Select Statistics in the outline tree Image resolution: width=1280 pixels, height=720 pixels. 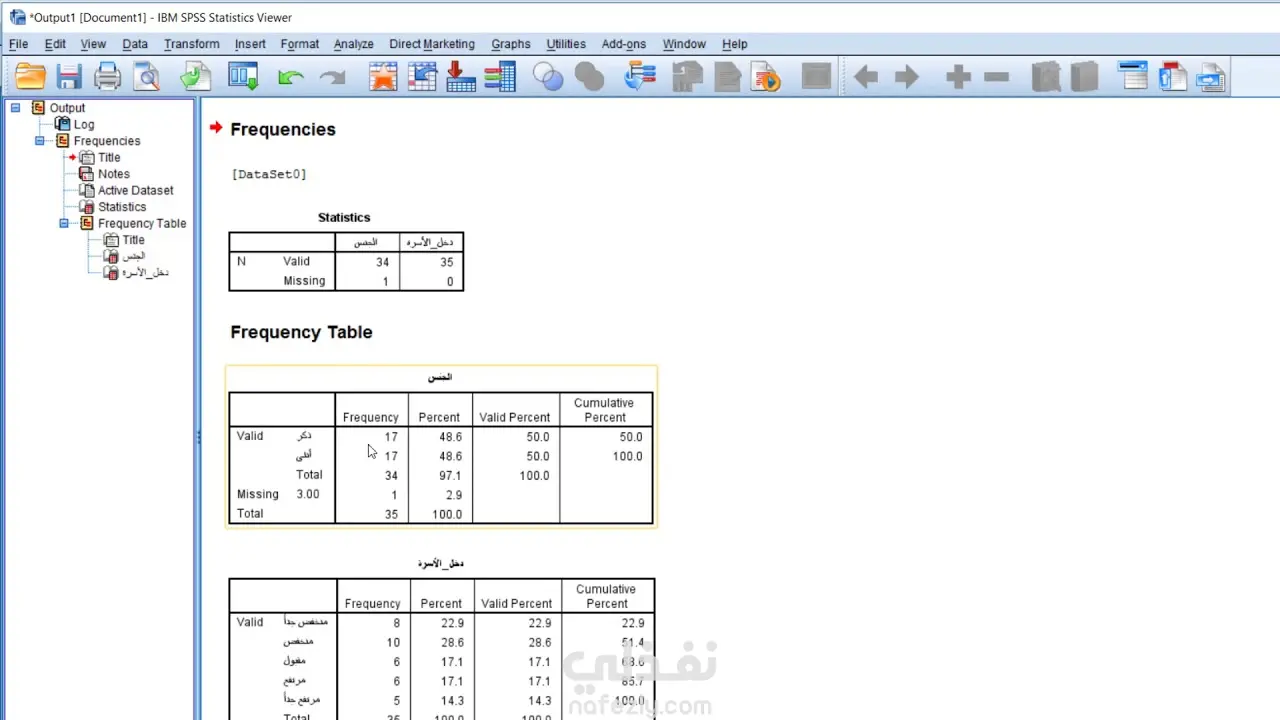(x=122, y=207)
